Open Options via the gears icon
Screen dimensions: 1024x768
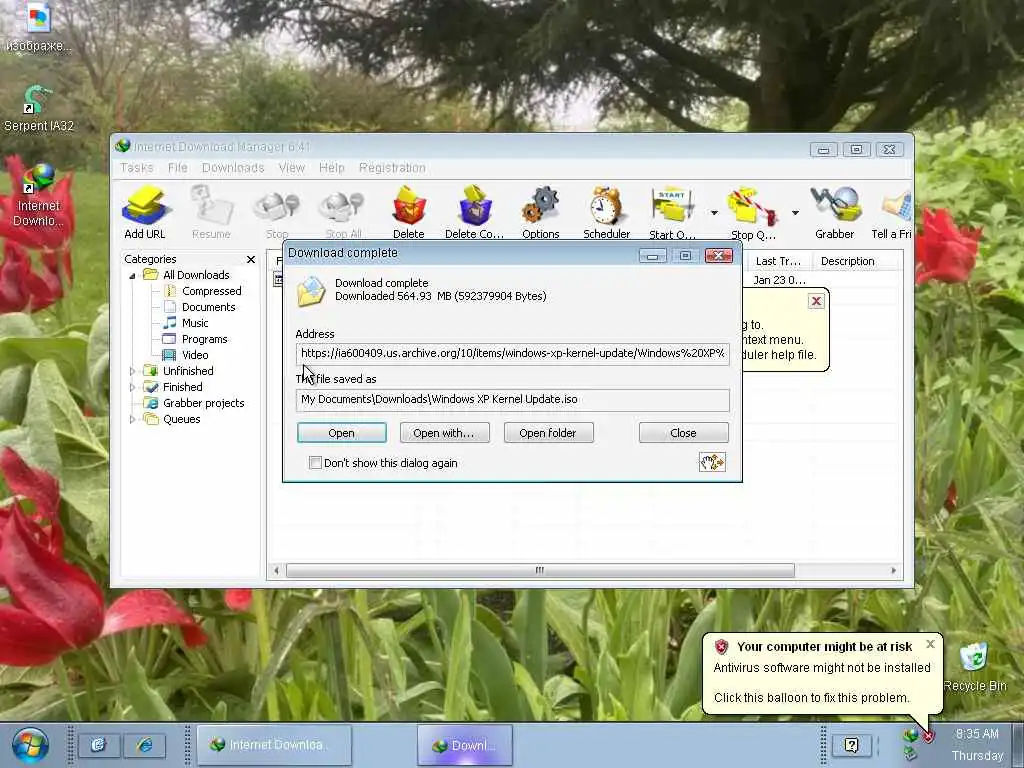[x=541, y=212]
